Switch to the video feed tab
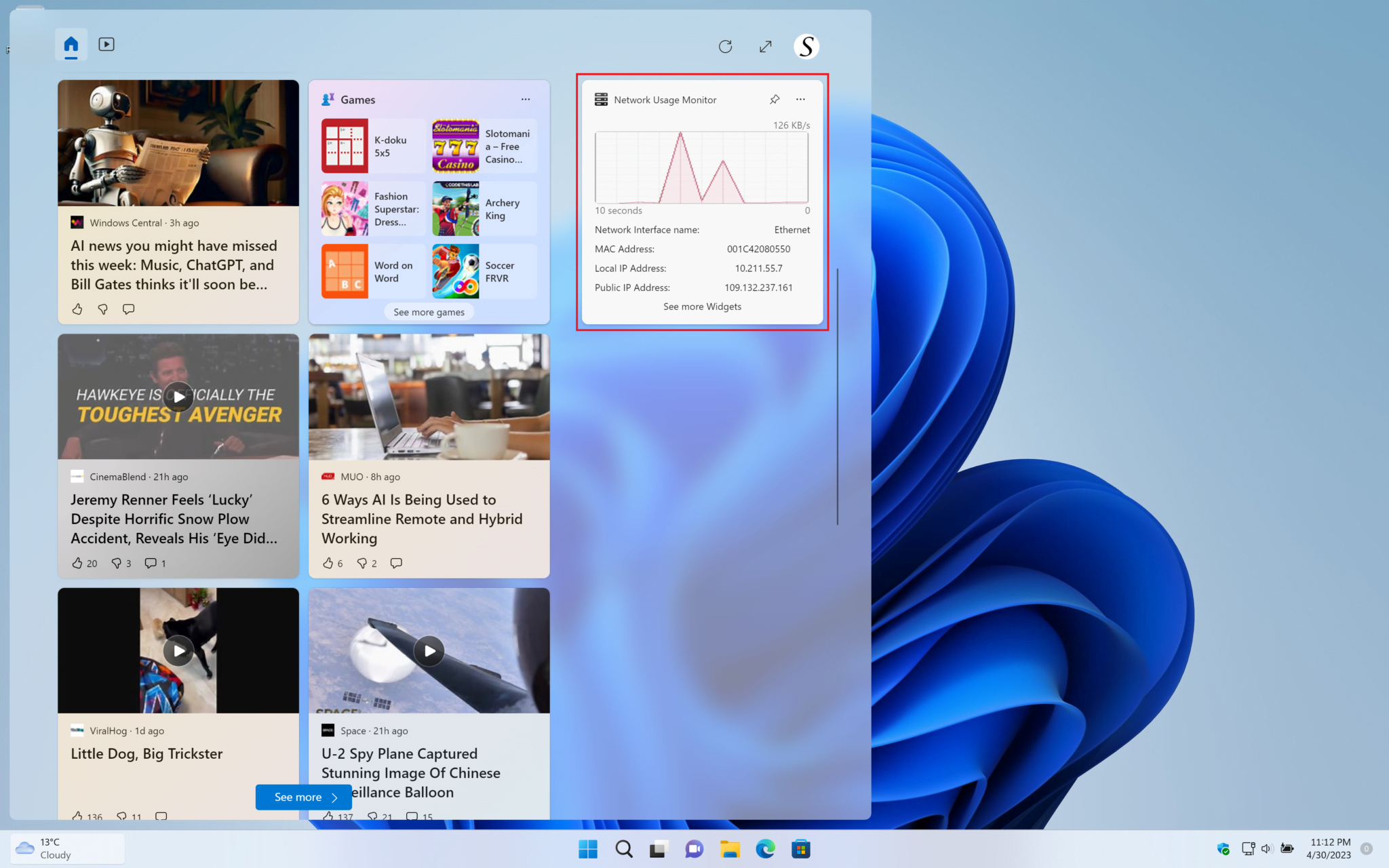This screenshot has width=1389, height=868. point(106,43)
